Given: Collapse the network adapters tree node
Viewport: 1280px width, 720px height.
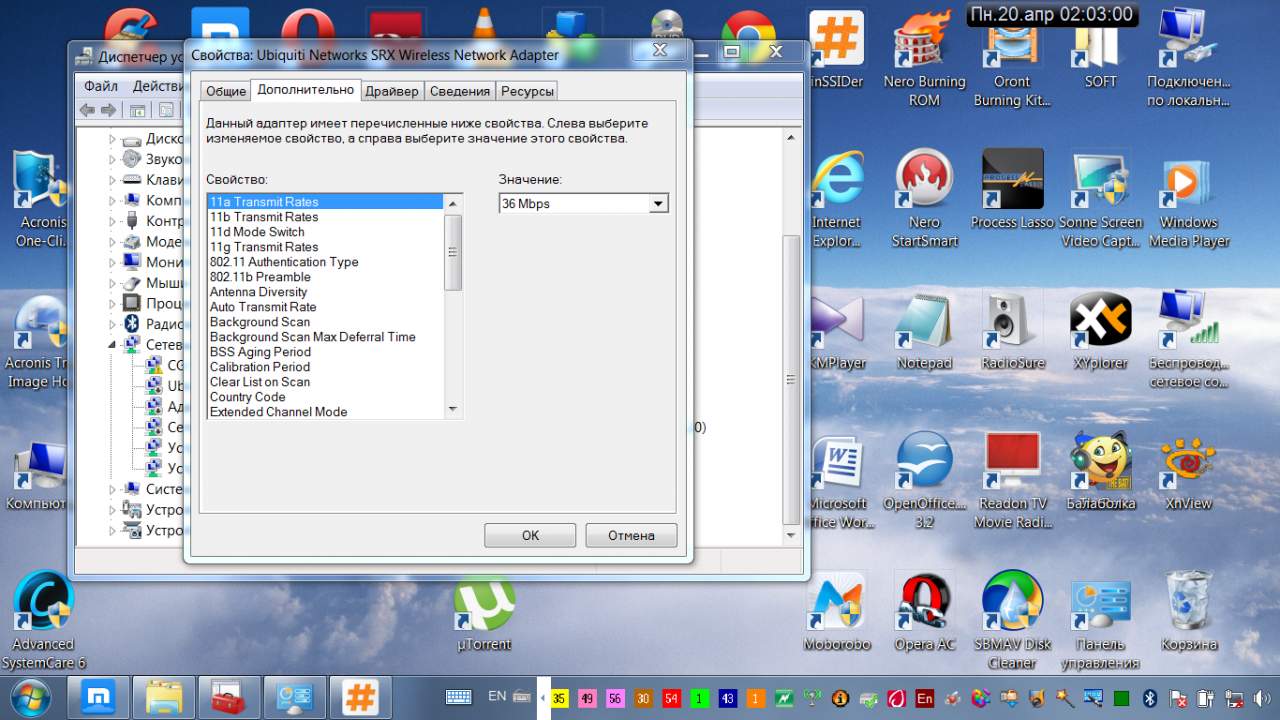Looking at the screenshot, I should 113,345.
